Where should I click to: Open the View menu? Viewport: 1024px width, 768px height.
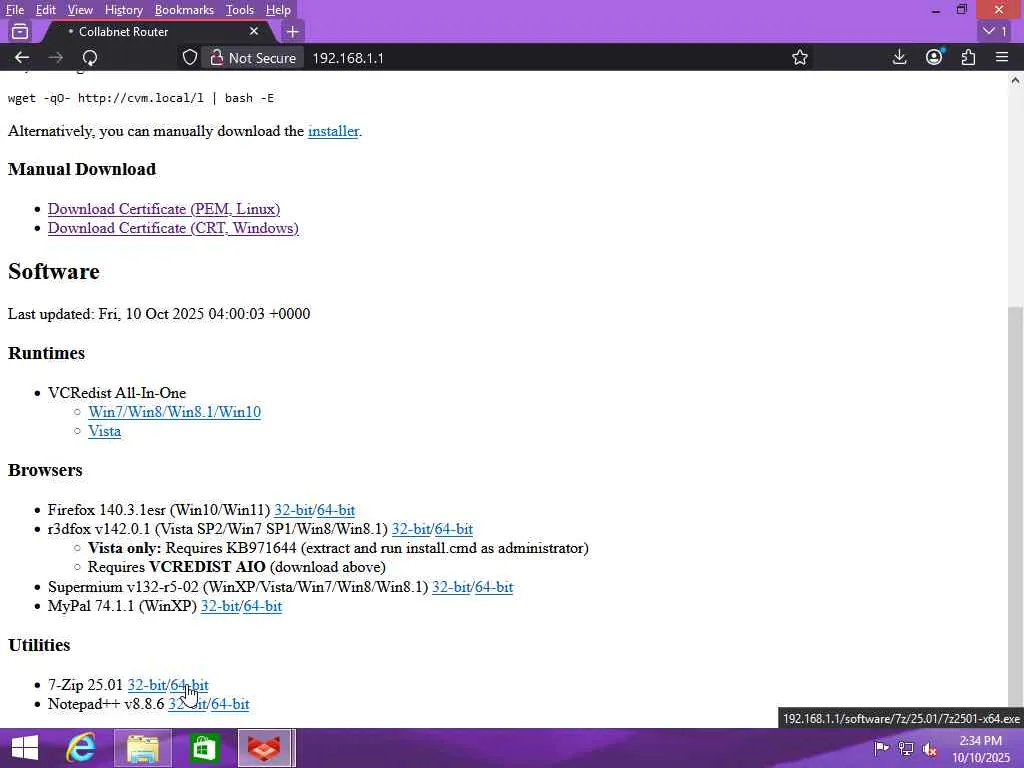80,10
